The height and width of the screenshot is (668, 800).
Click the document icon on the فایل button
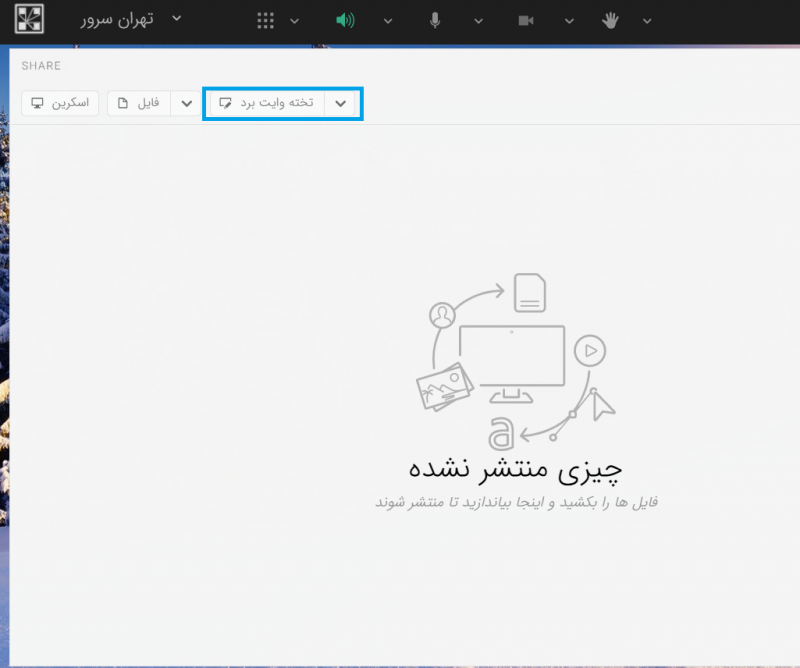(122, 104)
